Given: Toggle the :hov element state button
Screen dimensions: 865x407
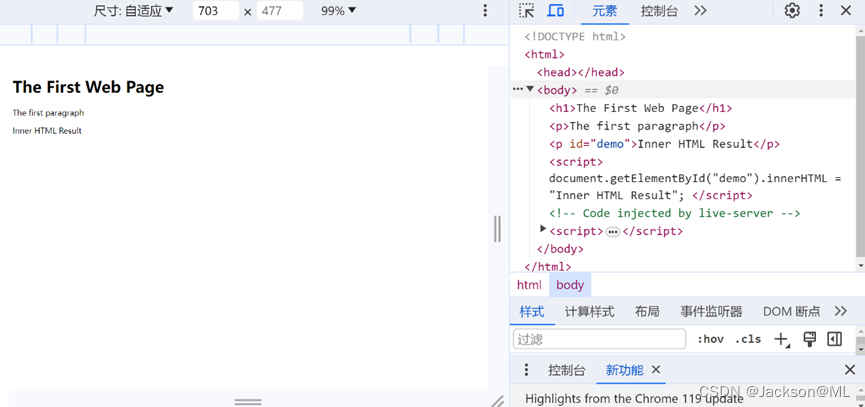Looking at the screenshot, I should click(x=711, y=339).
